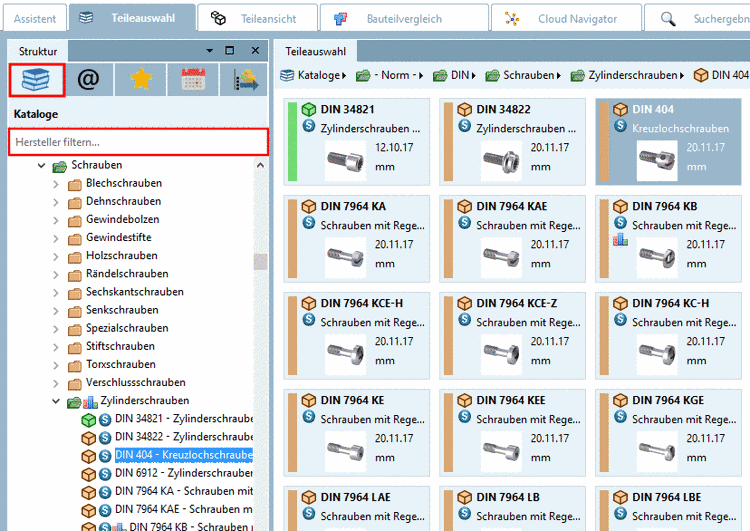Open the Favorites star icon
This screenshot has height=531, width=750.
click(x=141, y=80)
